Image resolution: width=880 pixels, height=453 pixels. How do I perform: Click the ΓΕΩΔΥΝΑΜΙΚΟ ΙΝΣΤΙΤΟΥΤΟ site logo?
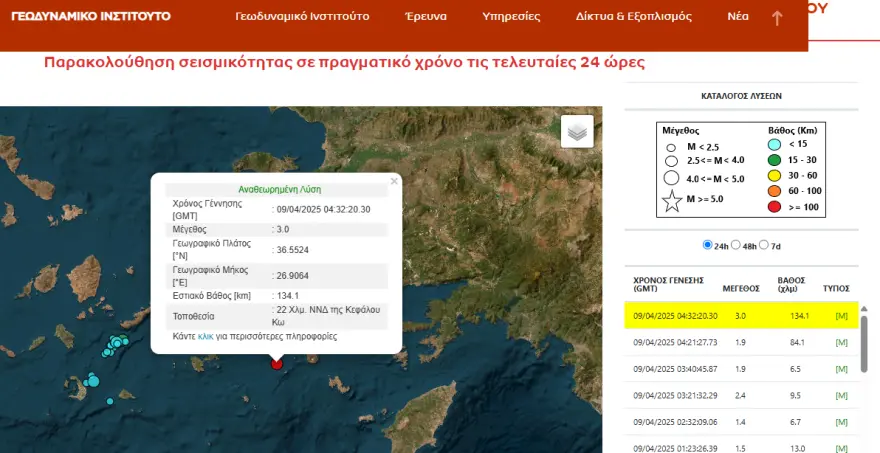[90, 17]
